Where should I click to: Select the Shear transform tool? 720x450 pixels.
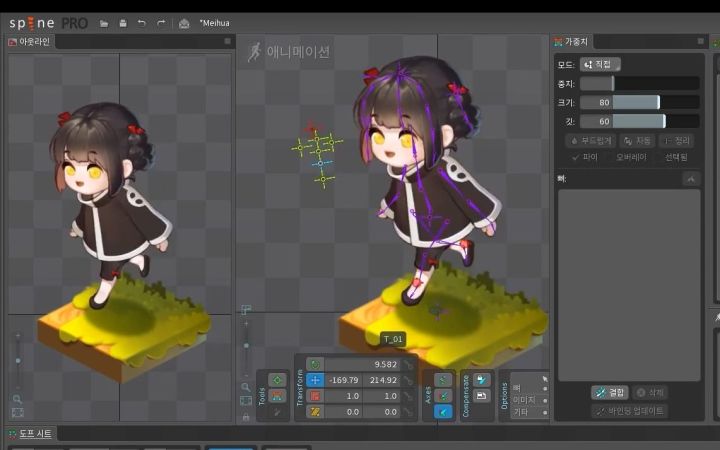pos(315,412)
